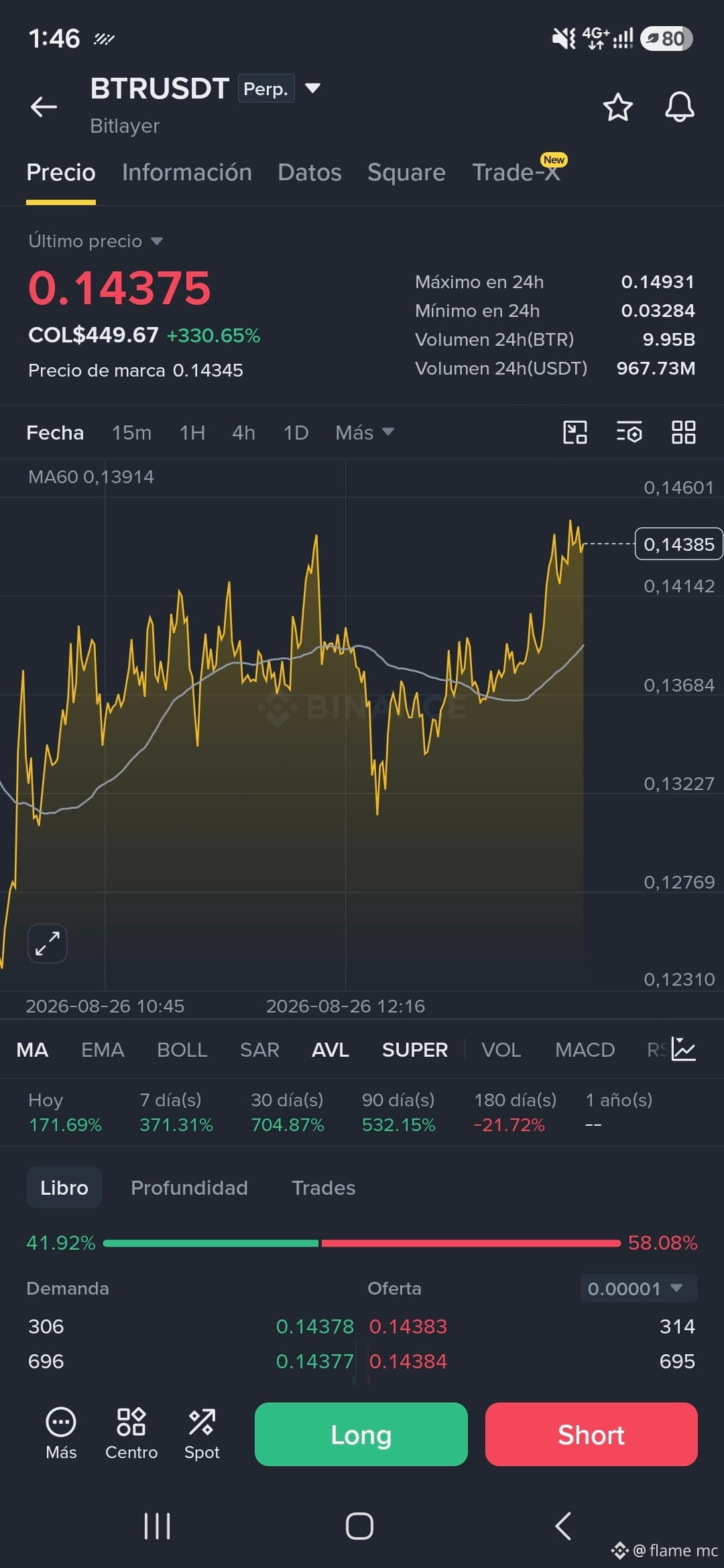Select 4h chart interval

click(243, 433)
